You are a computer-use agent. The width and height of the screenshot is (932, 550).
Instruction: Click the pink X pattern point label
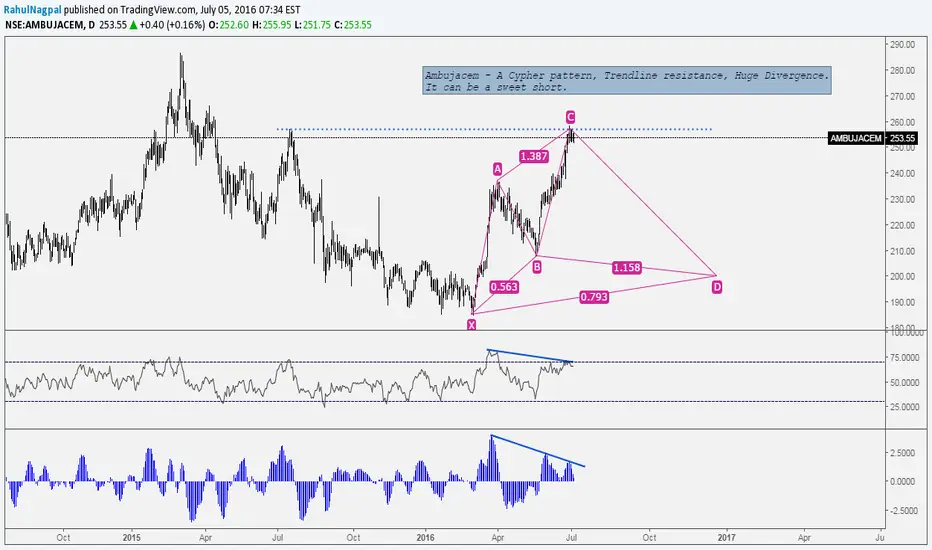(471, 325)
